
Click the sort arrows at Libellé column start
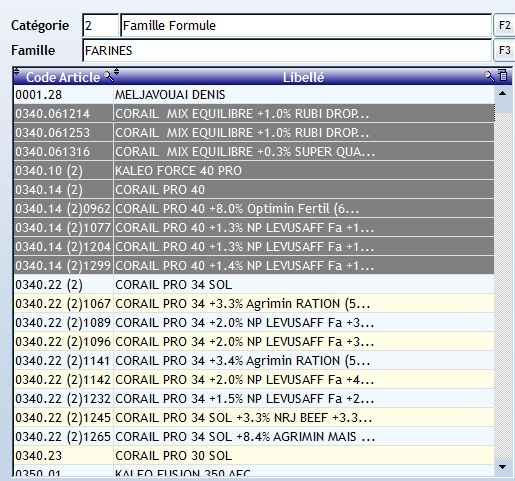point(116,71)
